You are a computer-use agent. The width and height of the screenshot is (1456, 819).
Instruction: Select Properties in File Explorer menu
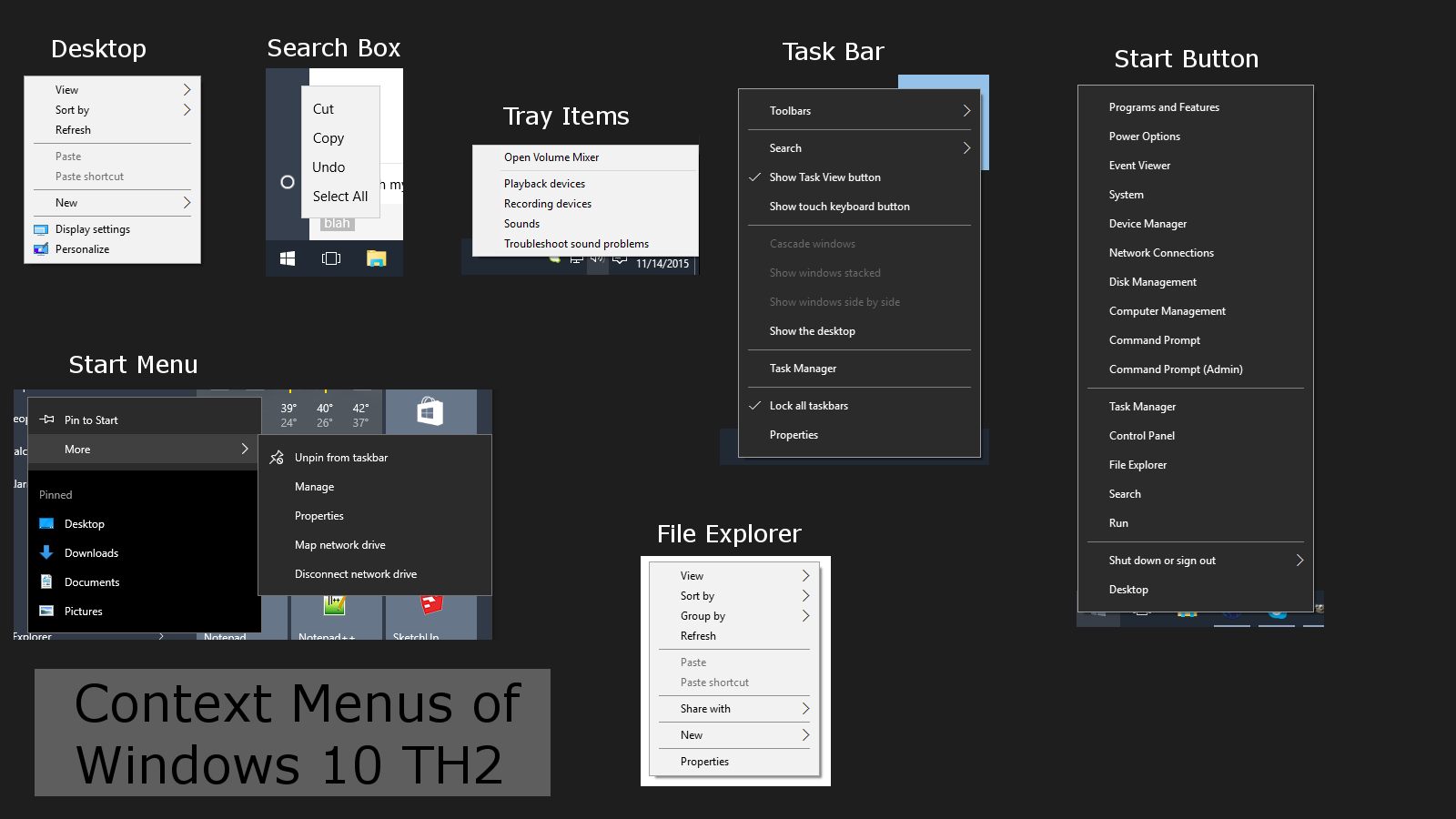pos(704,762)
